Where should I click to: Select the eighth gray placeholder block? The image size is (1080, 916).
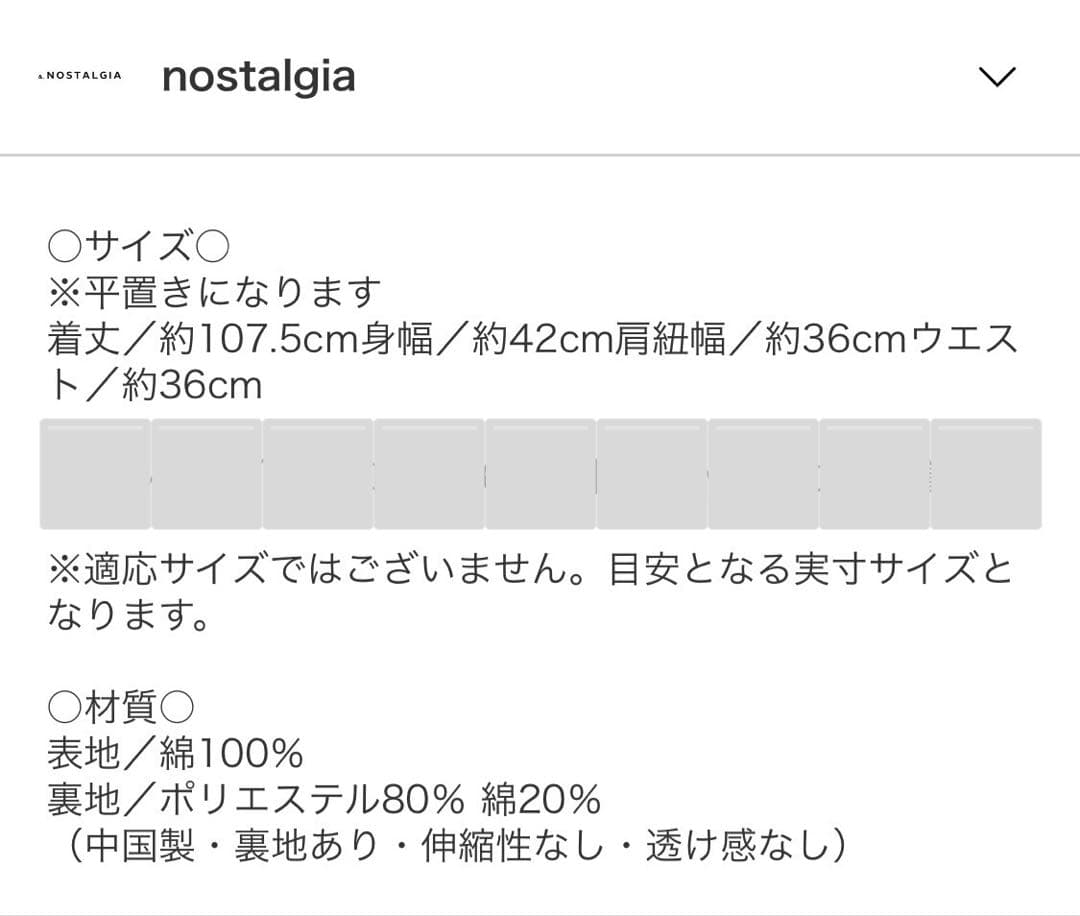coord(875,474)
